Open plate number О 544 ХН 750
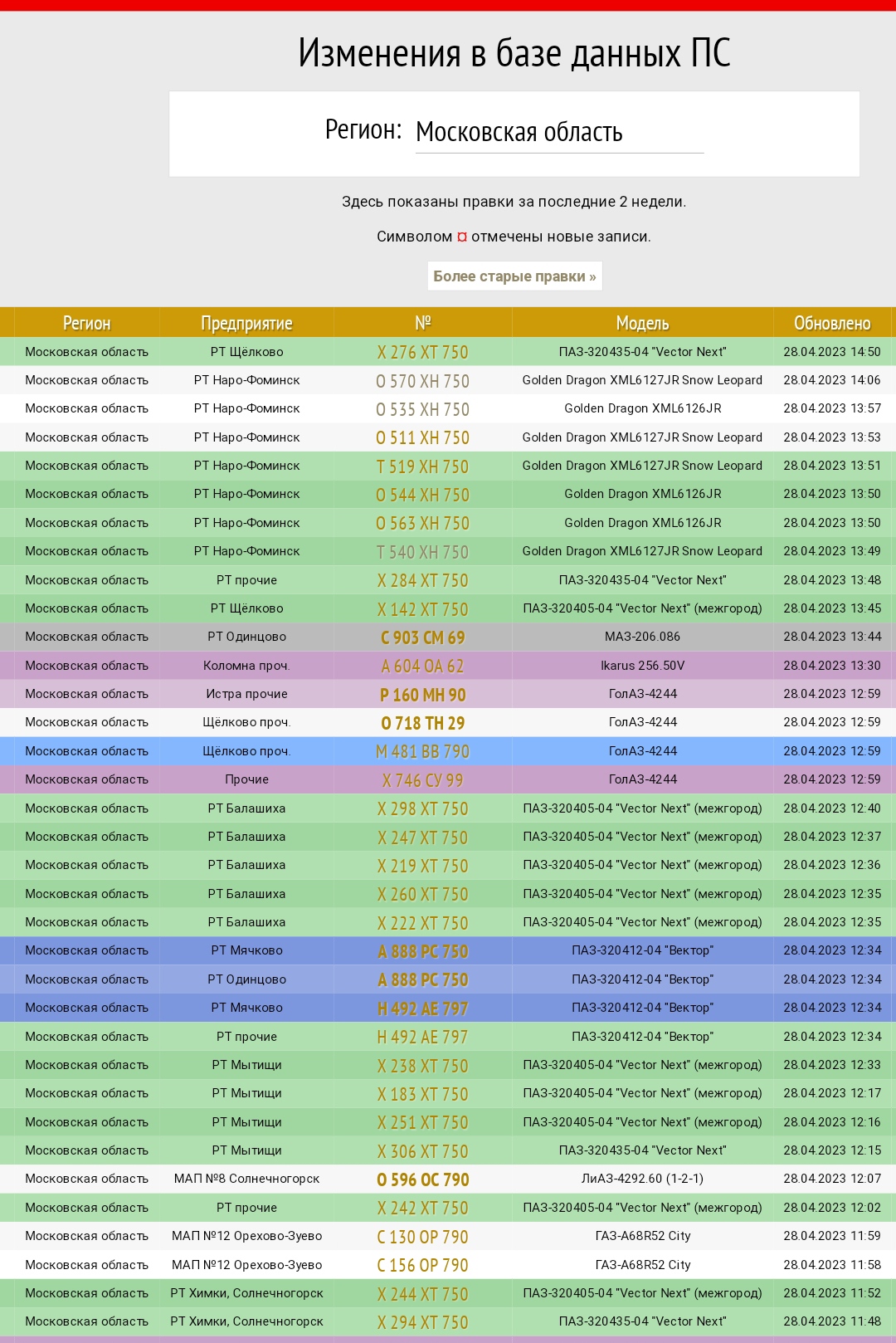896x1343 pixels. click(x=423, y=495)
